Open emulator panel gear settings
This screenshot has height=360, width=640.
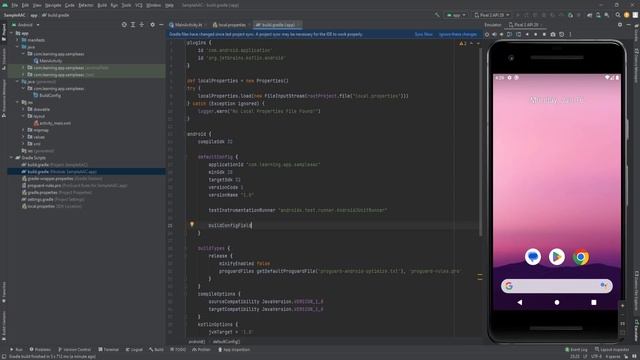point(620,25)
